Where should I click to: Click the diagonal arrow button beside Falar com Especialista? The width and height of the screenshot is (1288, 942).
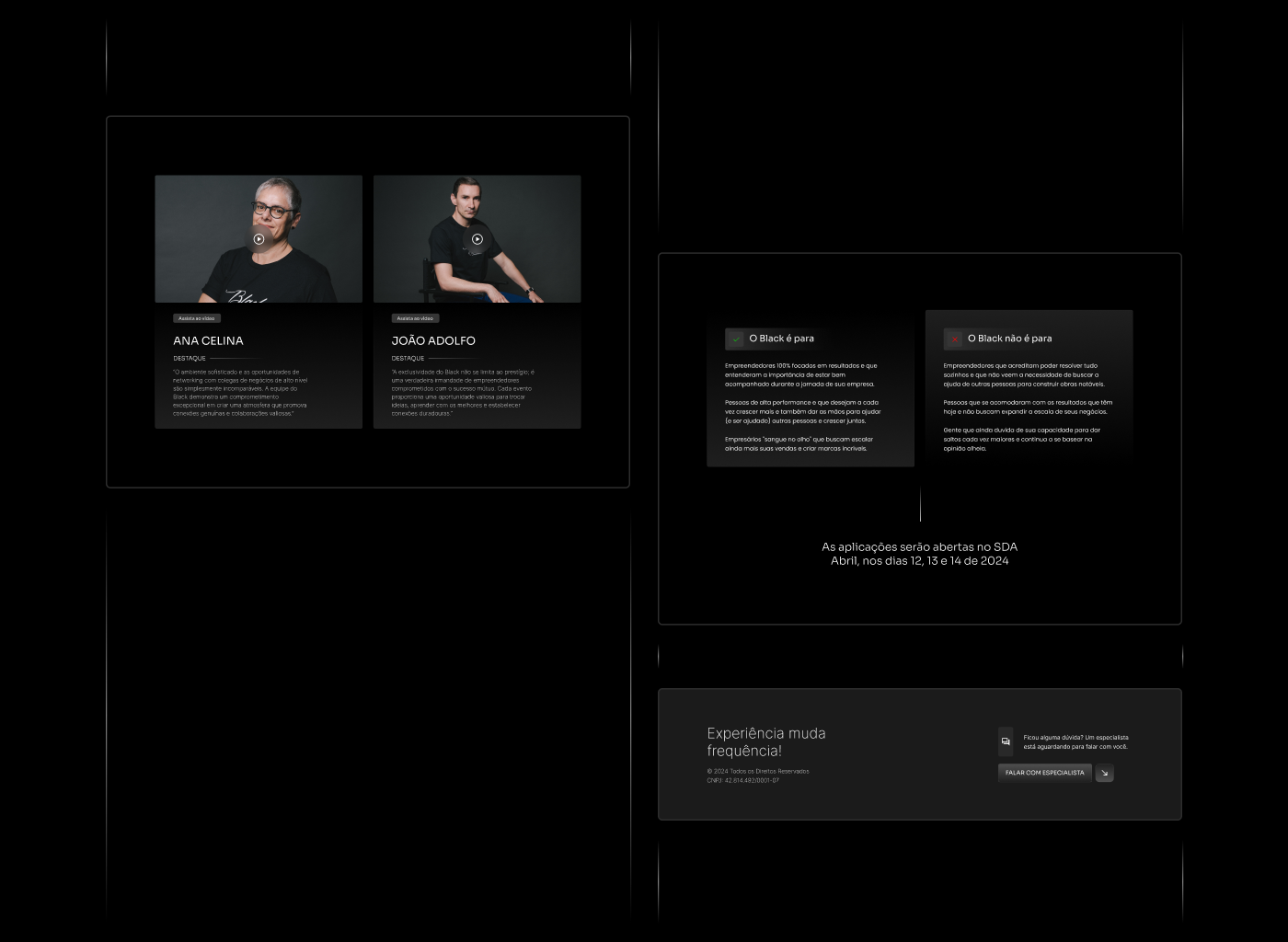point(1105,773)
